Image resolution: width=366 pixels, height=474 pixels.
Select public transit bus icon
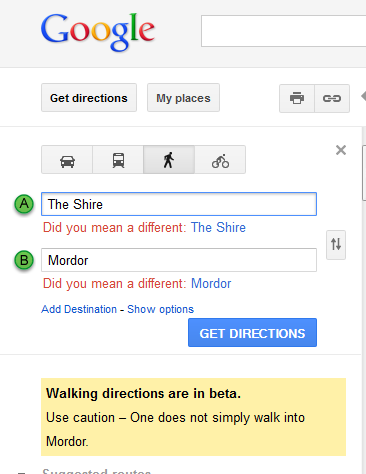[x=118, y=160]
